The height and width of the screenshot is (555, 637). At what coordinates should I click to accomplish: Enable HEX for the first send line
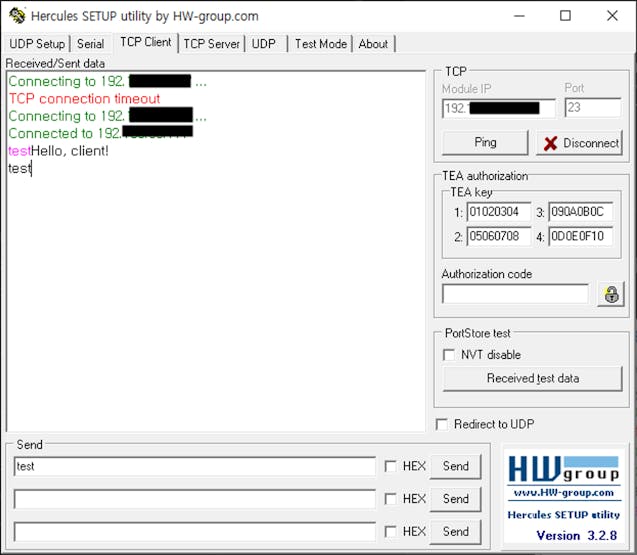[x=390, y=466]
